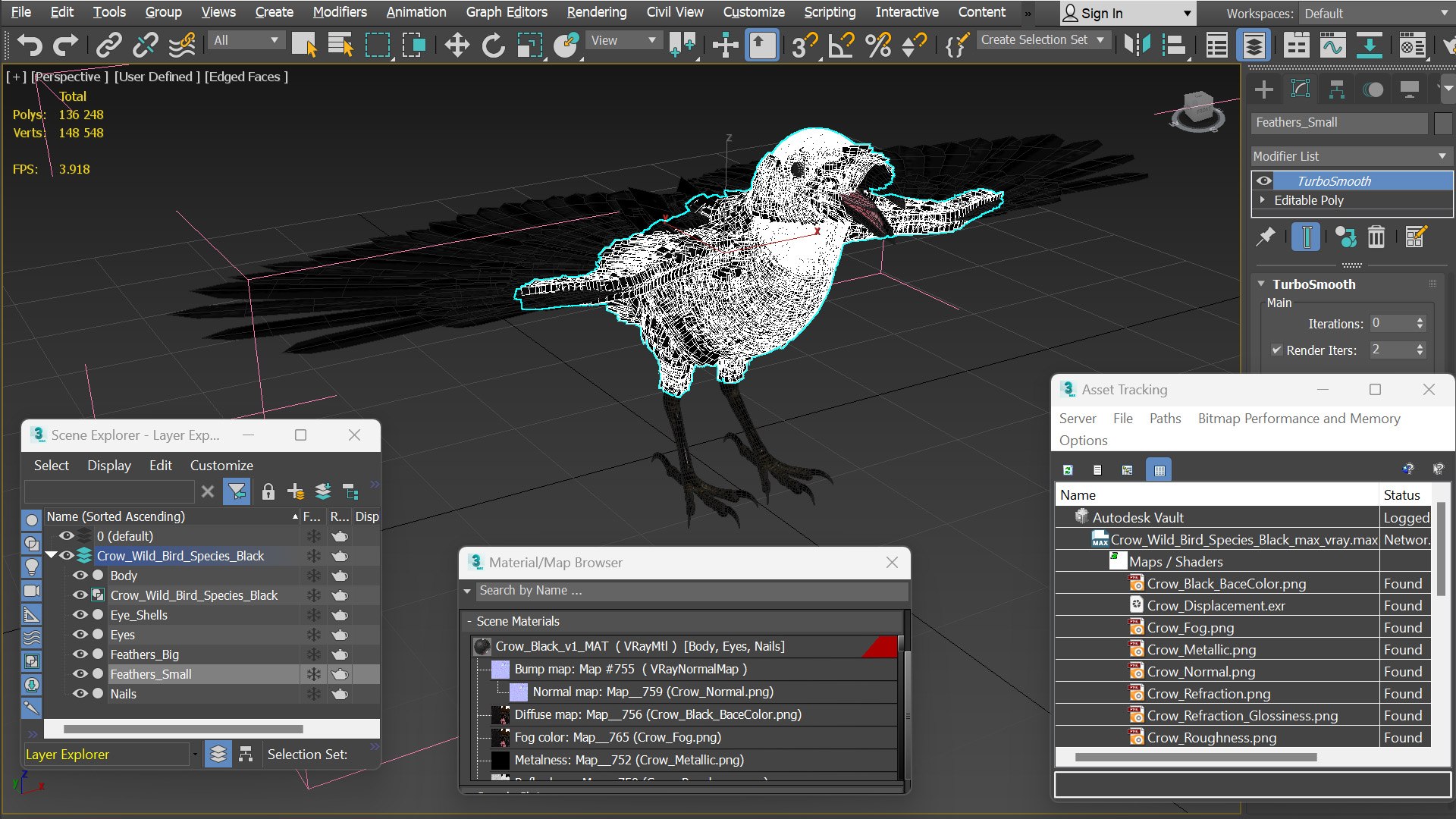Click the Sign In button
The image size is (1456, 819).
click(x=1127, y=14)
